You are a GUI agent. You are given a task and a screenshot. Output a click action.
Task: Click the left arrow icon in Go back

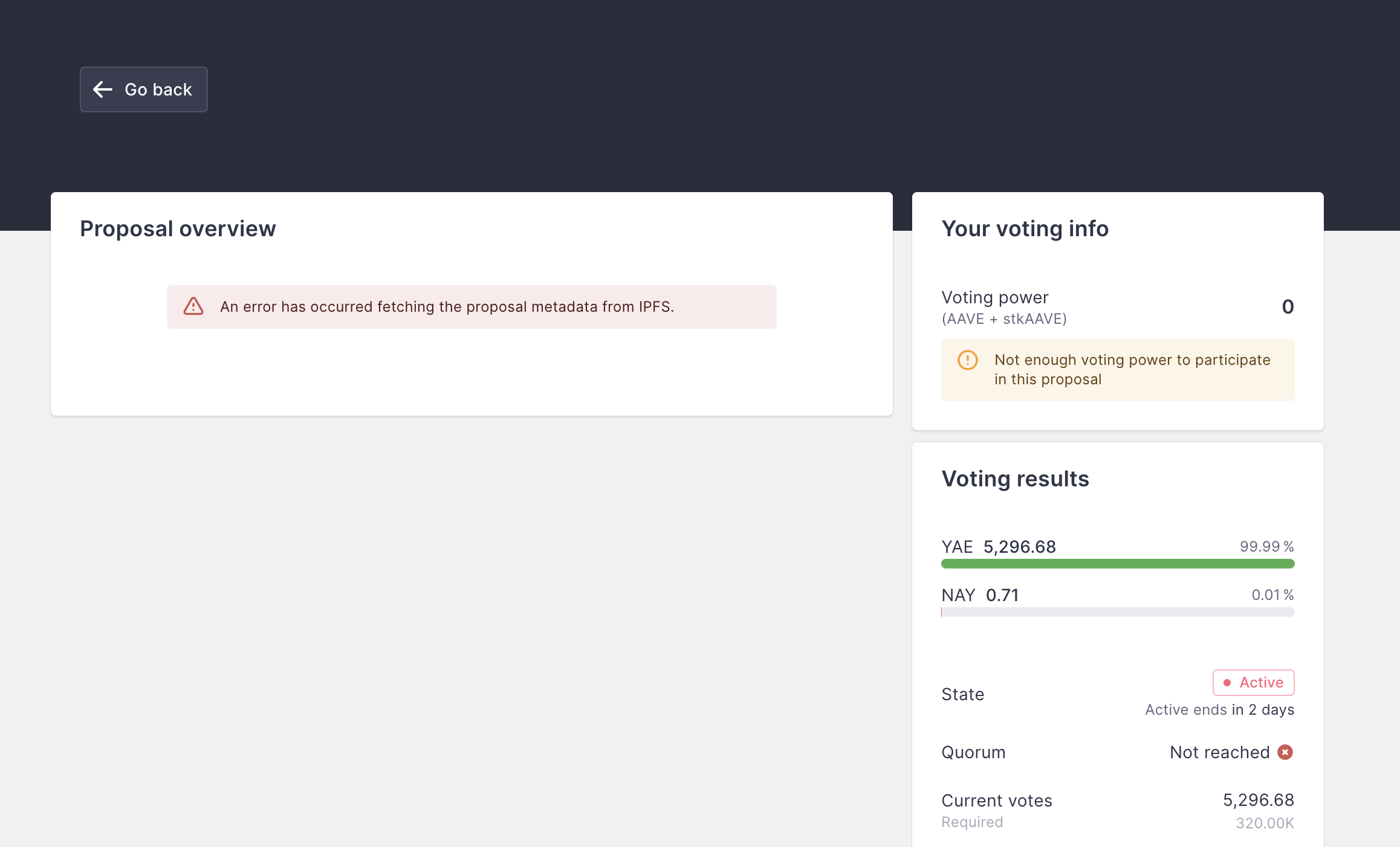click(x=103, y=89)
